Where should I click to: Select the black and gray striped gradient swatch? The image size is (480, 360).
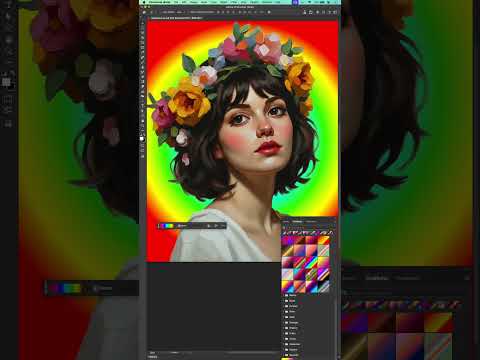point(324,286)
